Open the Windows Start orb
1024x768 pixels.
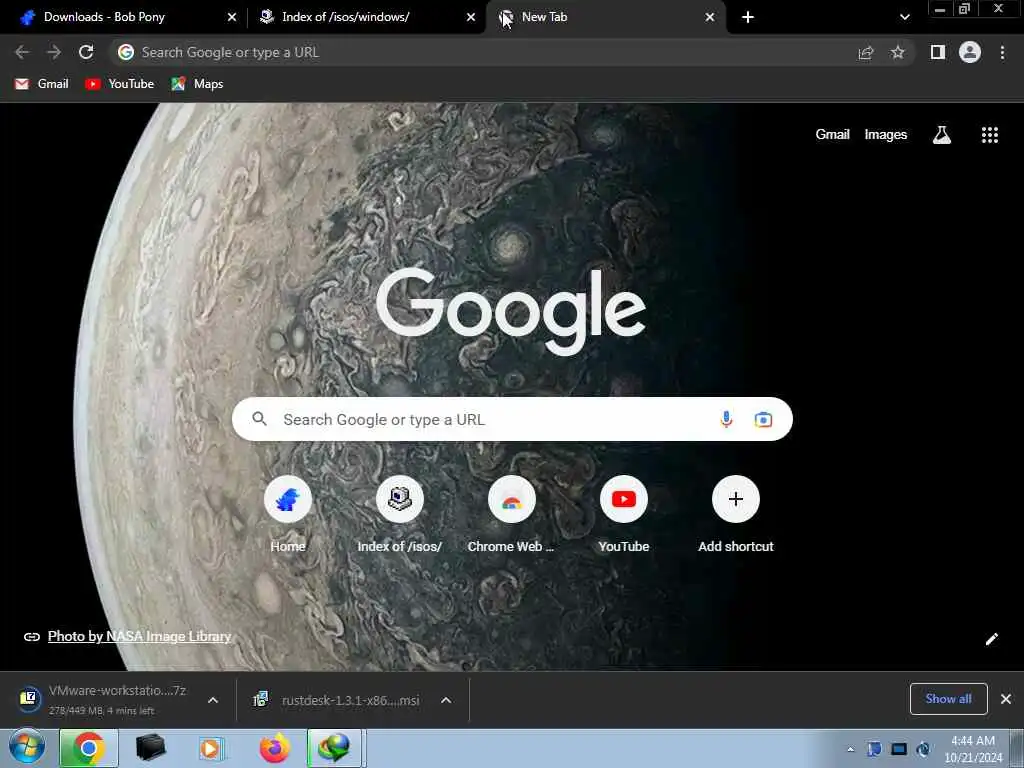click(27, 748)
